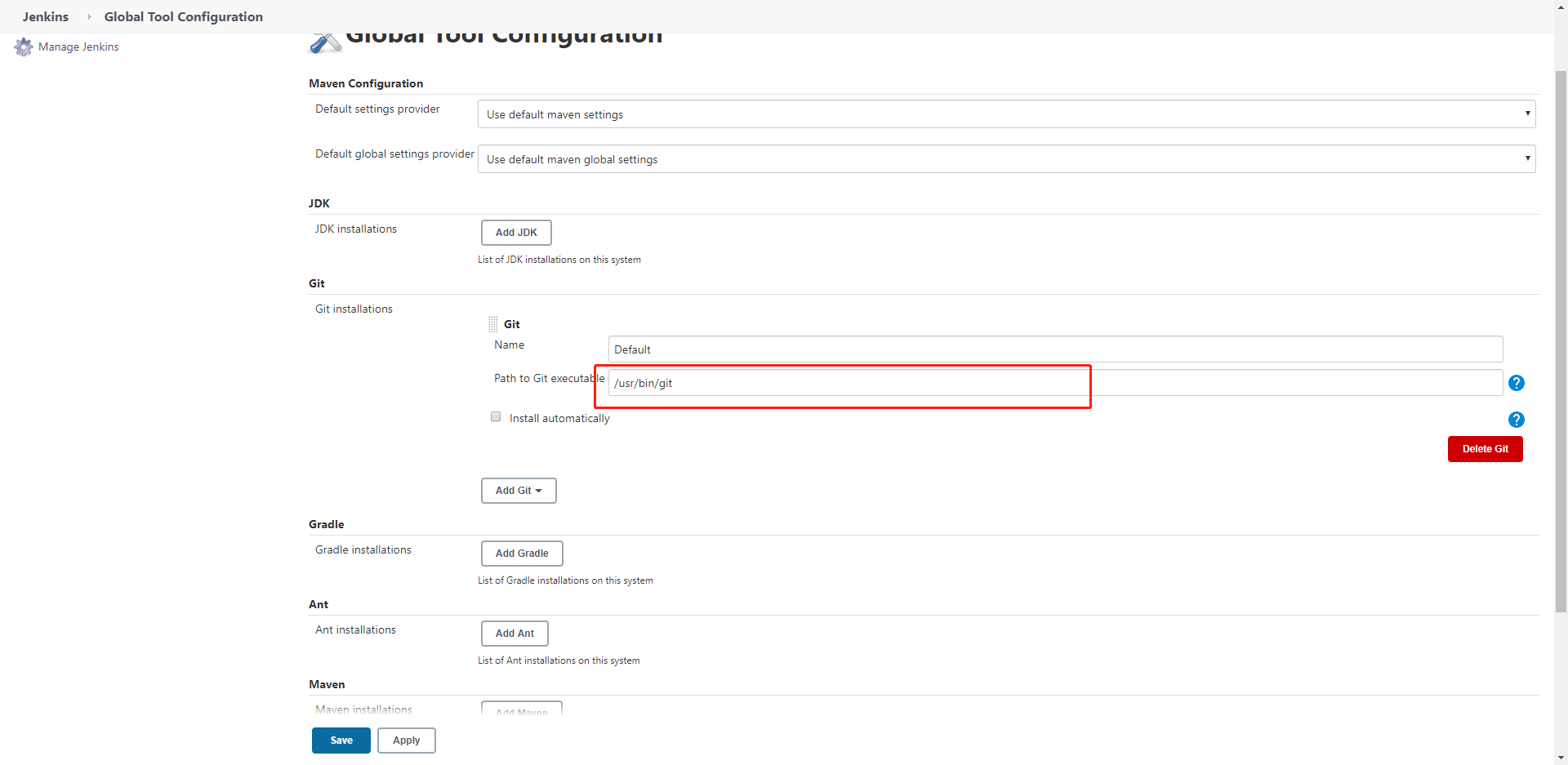This screenshot has width=1568, height=765.
Task: Click the 'Git installations' label
Action: [x=354, y=309]
